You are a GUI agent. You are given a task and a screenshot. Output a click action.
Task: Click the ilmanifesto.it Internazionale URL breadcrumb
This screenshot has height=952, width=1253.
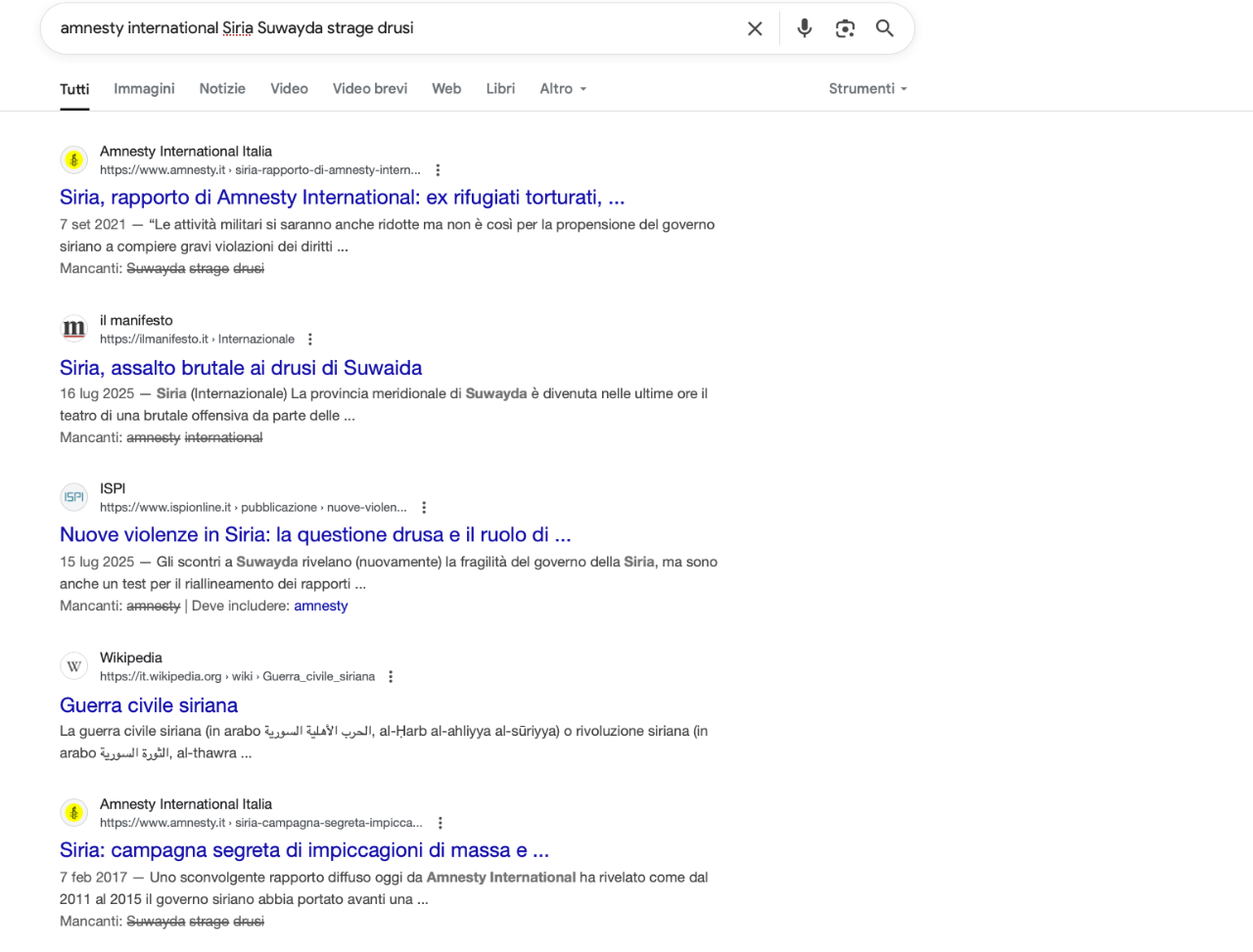pyautogui.click(x=197, y=340)
